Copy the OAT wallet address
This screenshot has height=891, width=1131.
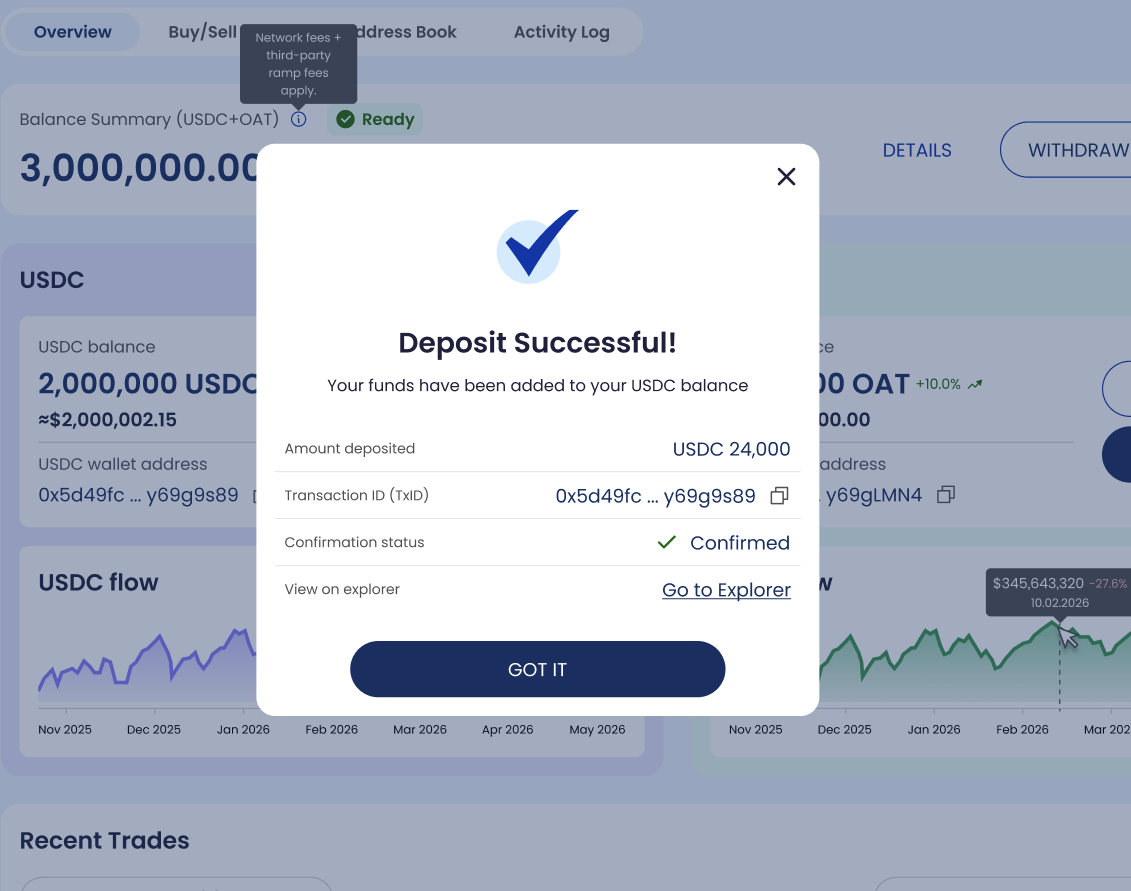click(945, 495)
